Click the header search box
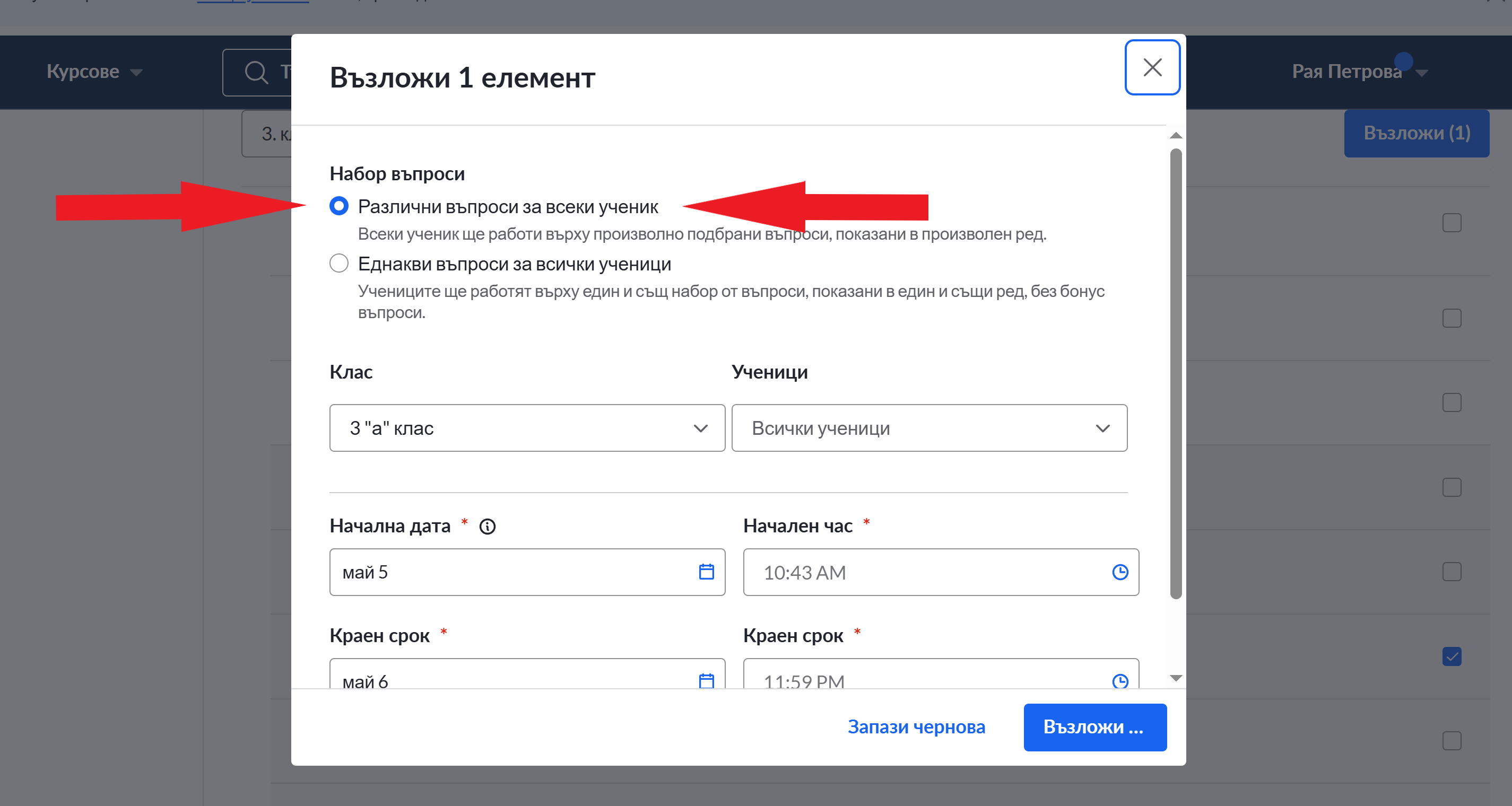1512x806 pixels. pyautogui.click(x=257, y=72)
